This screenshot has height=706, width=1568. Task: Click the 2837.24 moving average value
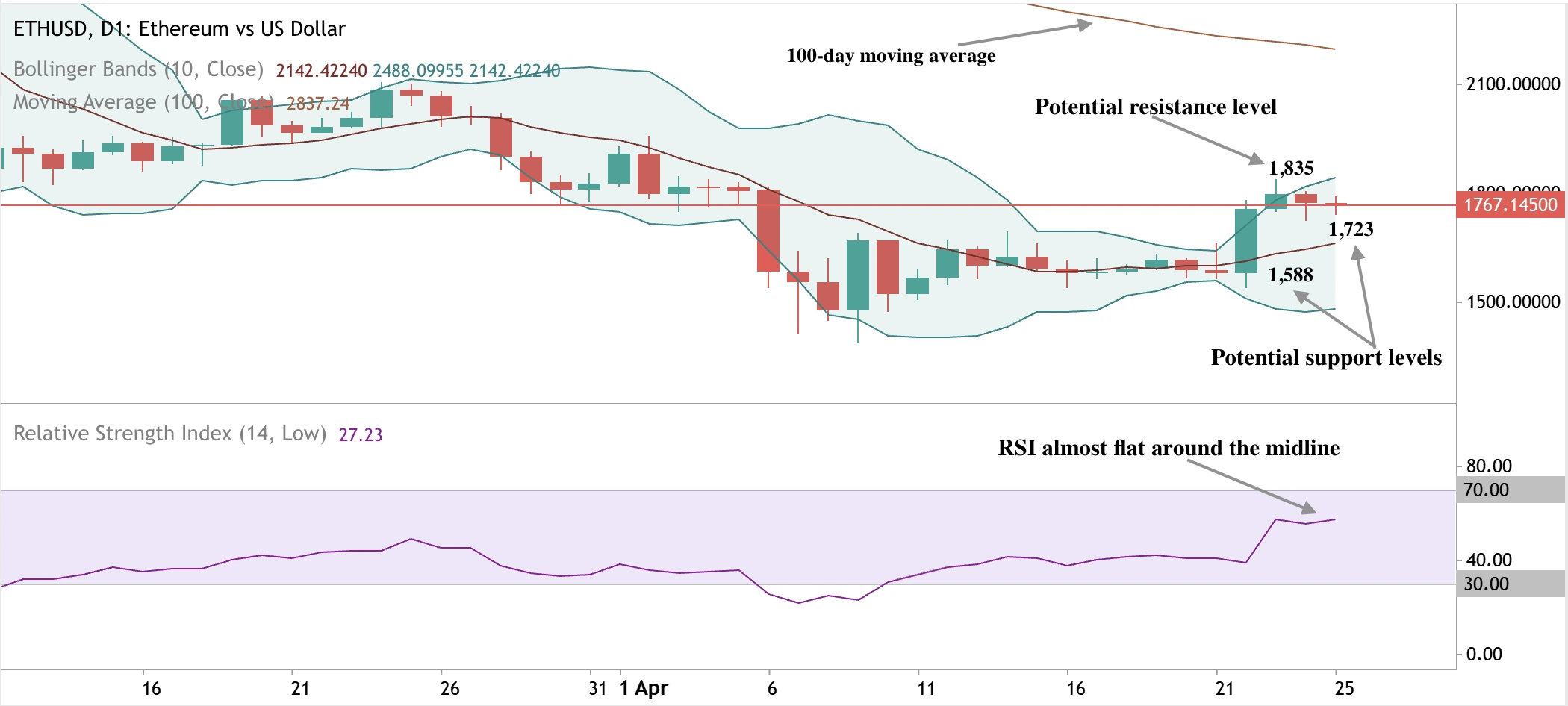(x=319, y=103)
